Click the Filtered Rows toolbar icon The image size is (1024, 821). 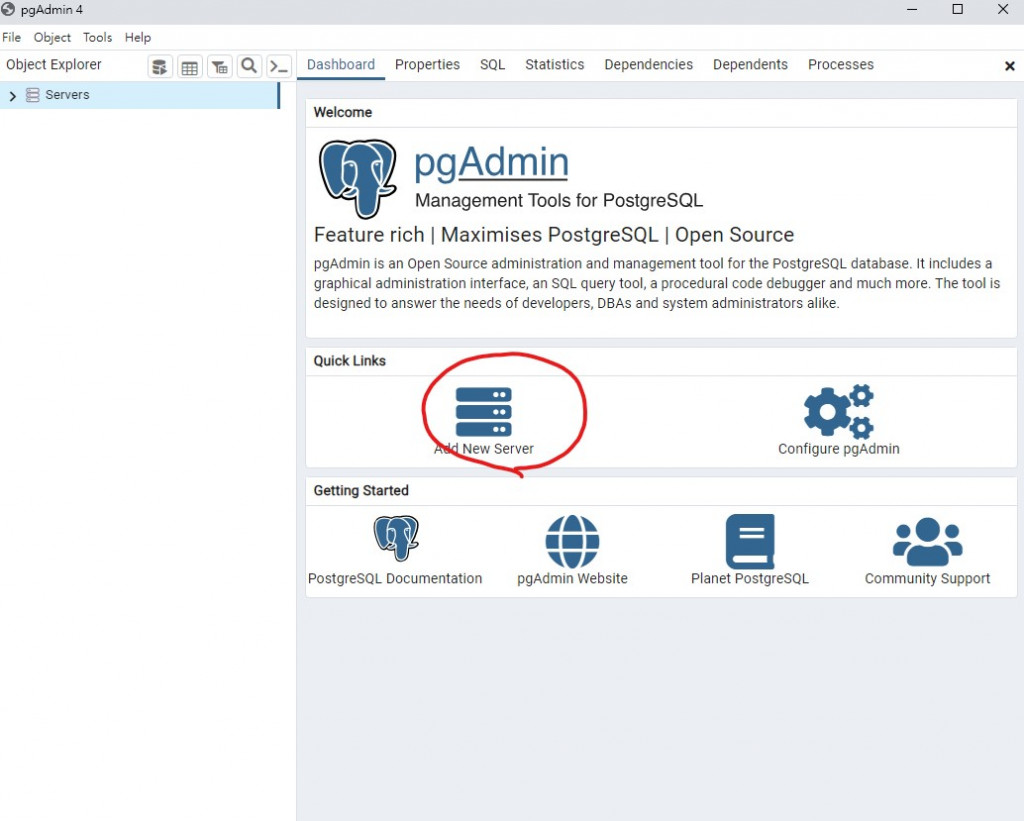[x=219, y=67]
